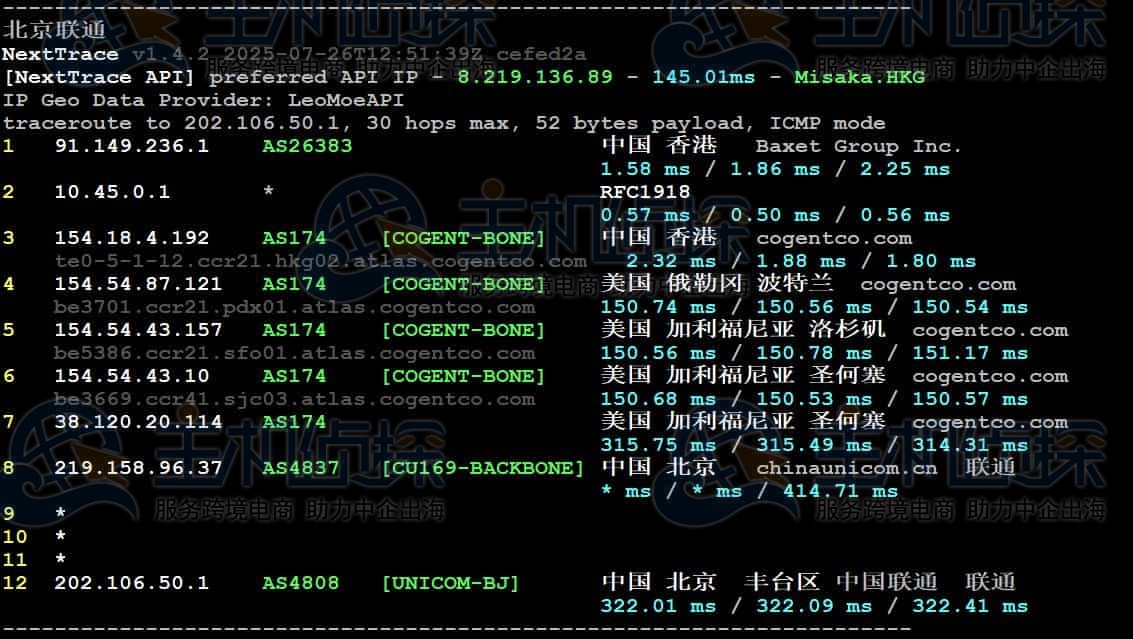Select AS26383 in hop 1
The height and width of the screenshot is (639, 1133).
[x=307, y=146]
